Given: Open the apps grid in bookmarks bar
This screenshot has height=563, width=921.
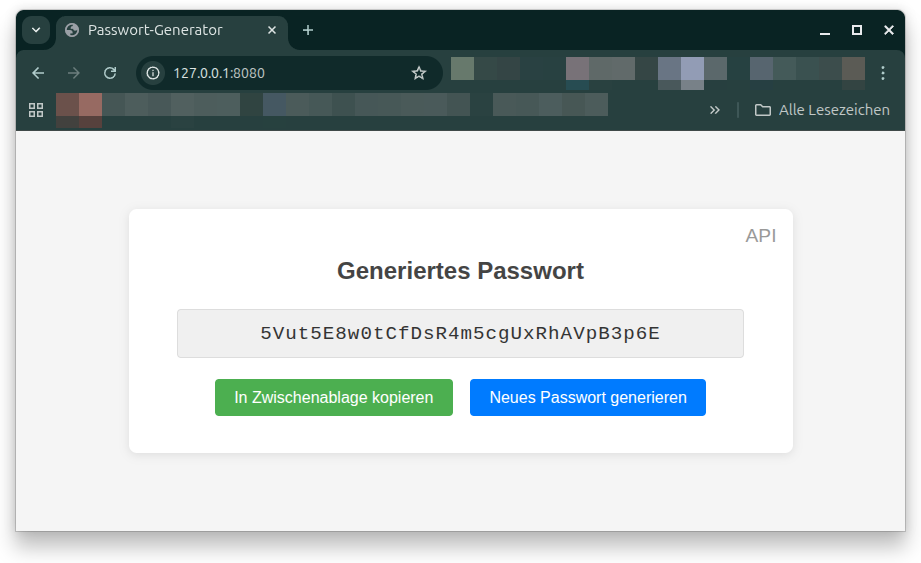Looking at the screenshot, I should pyautogui.click(x=36, y=110).
